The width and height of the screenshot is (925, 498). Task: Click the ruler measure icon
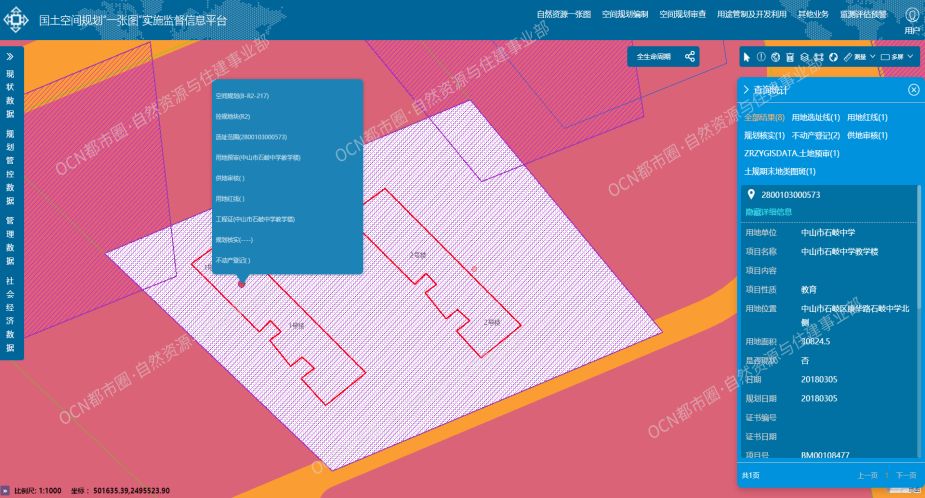click(848, 57)
